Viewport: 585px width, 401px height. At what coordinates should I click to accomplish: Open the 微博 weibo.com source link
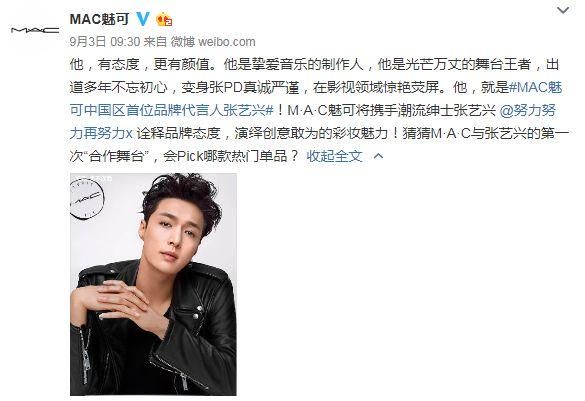click(213, 41)
